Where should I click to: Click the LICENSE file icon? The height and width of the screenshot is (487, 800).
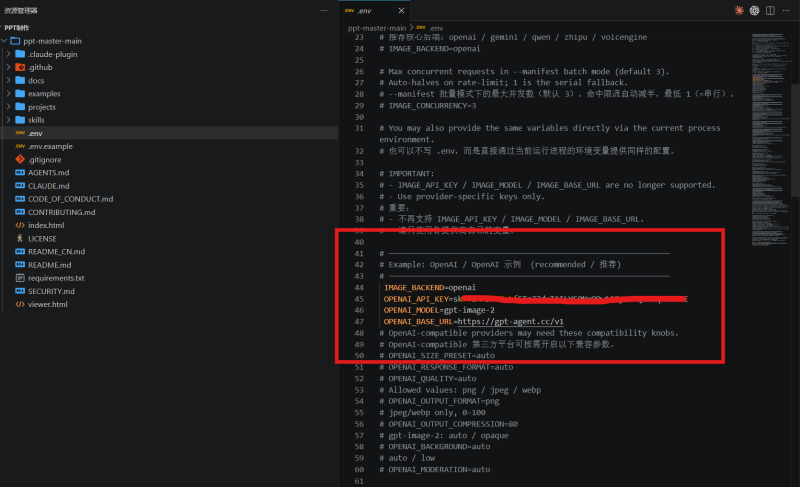(x=20, y=239)
